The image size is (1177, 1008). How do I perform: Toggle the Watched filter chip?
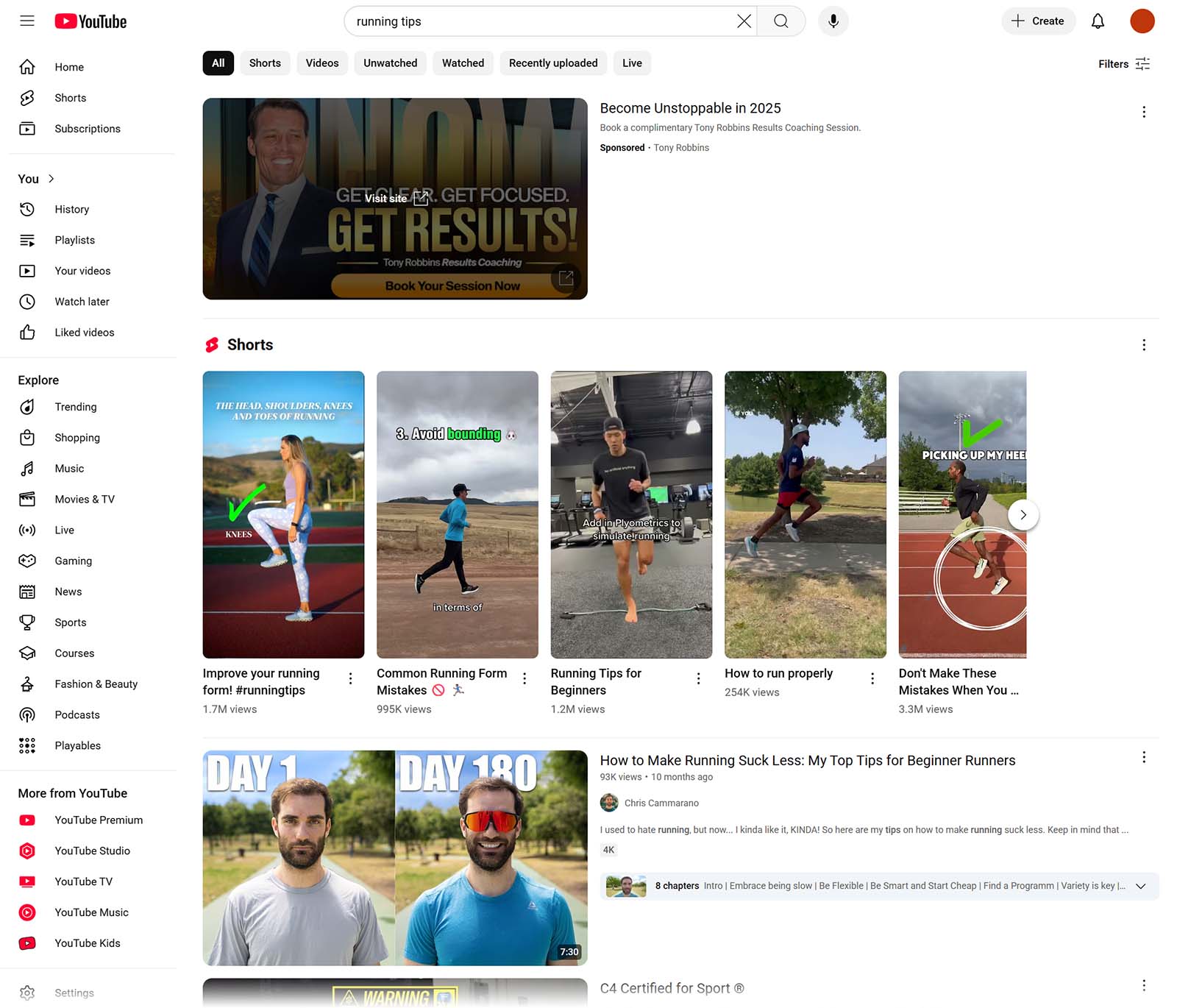coord(463,63)
